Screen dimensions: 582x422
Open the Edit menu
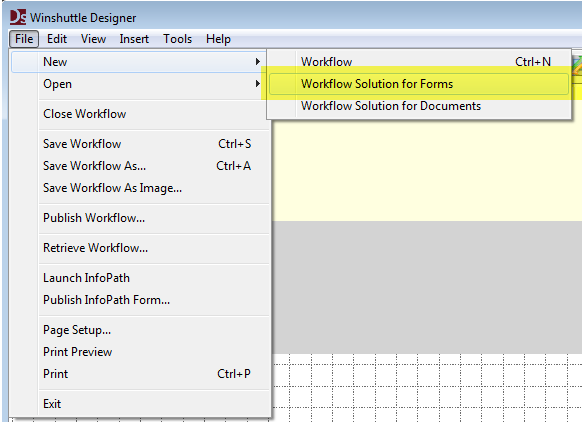pos(57,39)
